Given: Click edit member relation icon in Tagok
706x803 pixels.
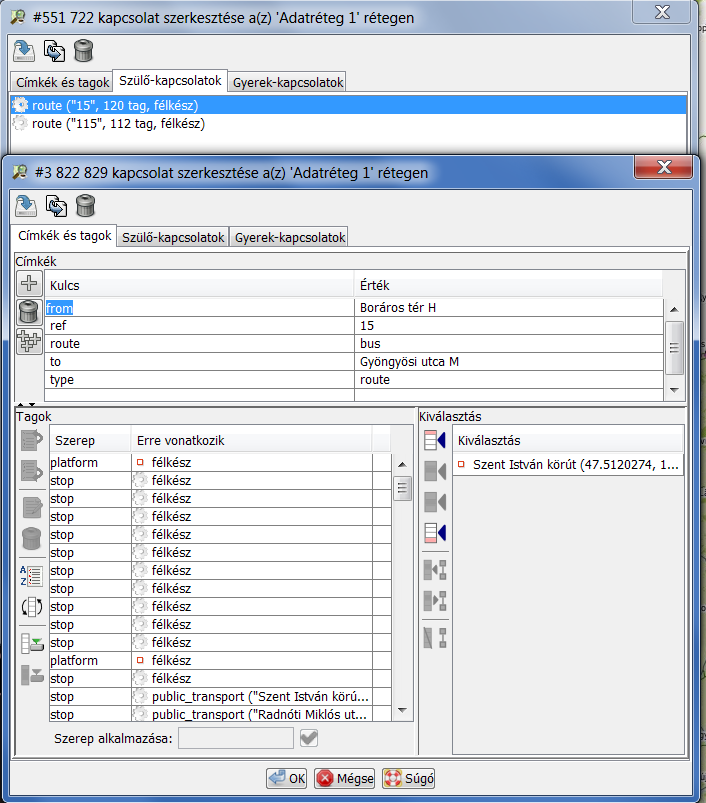Looking at the screenshot, I should click(x=32, y=508).
